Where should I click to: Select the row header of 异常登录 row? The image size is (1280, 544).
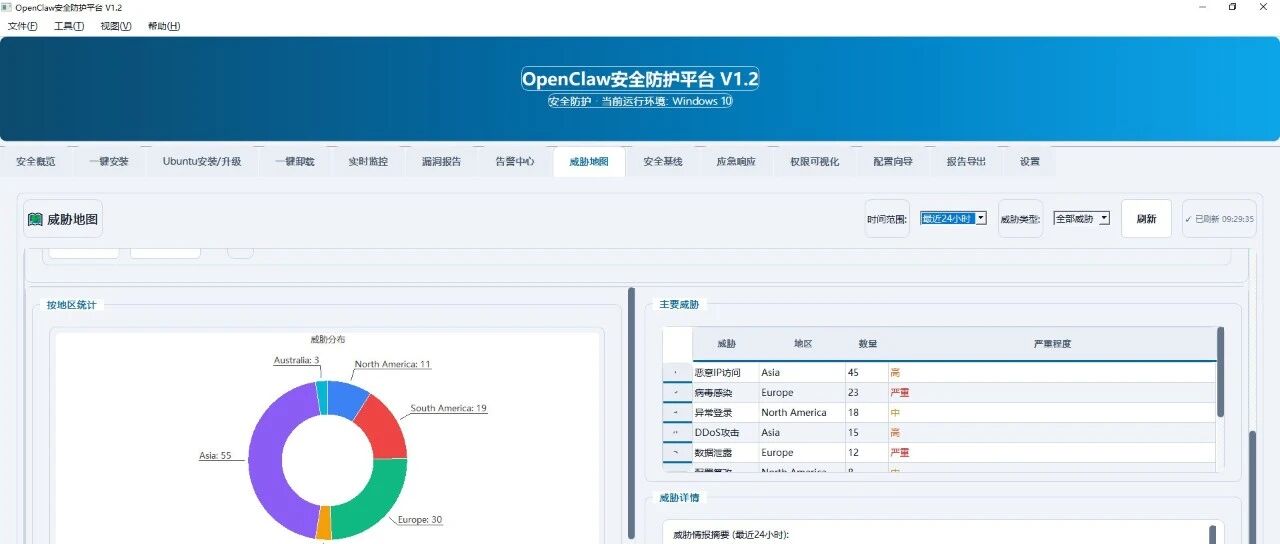pyautogui.click(x=677, y=412)
